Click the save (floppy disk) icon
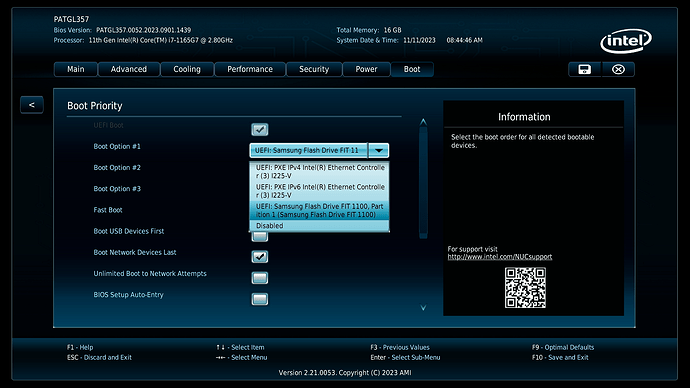 tap(584, 70)
